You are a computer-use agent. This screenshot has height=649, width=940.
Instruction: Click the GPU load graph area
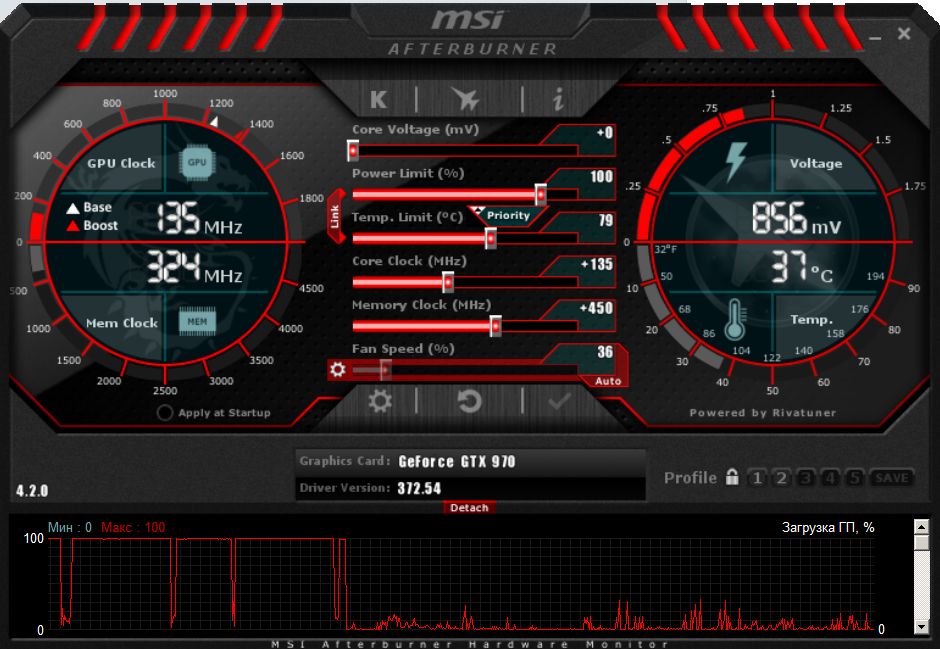[x=460, y=584]
